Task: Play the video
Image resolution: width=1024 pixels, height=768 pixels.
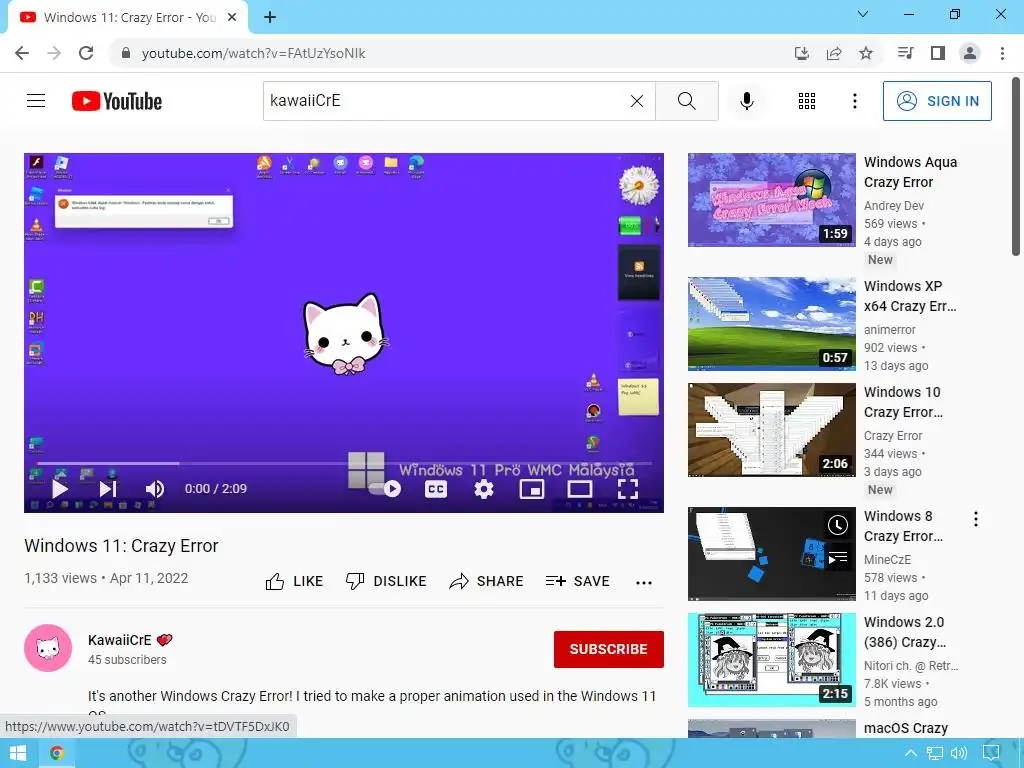Action: click(x=60, y=488)
